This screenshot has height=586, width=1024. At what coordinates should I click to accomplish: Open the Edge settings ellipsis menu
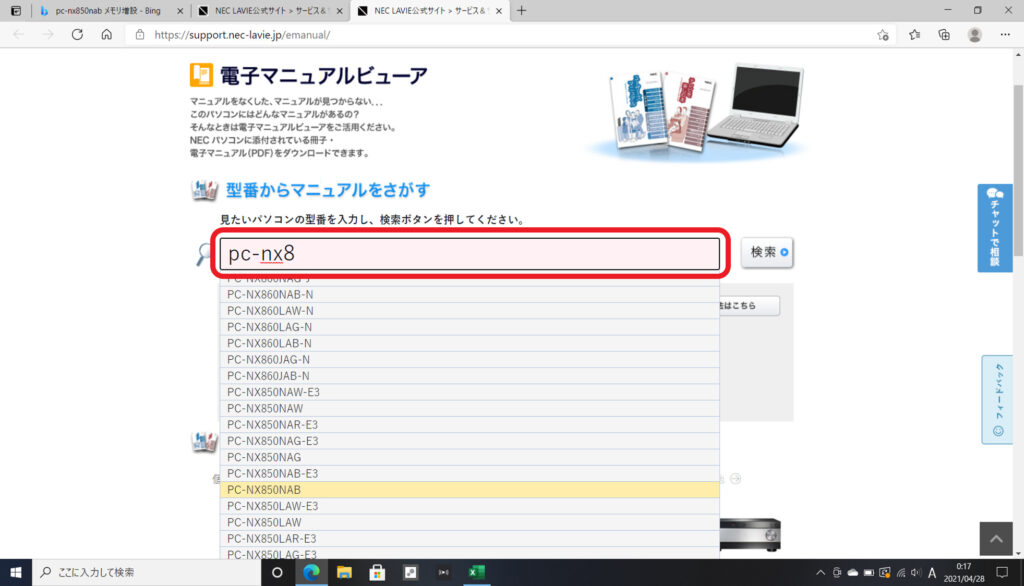tap(1004, 34)
